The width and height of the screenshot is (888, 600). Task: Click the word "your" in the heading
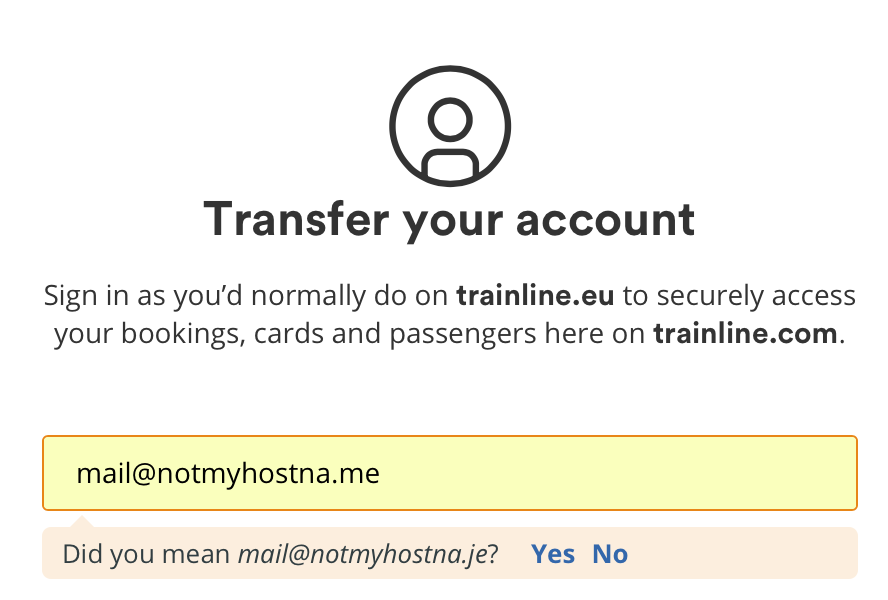(450, 219)
